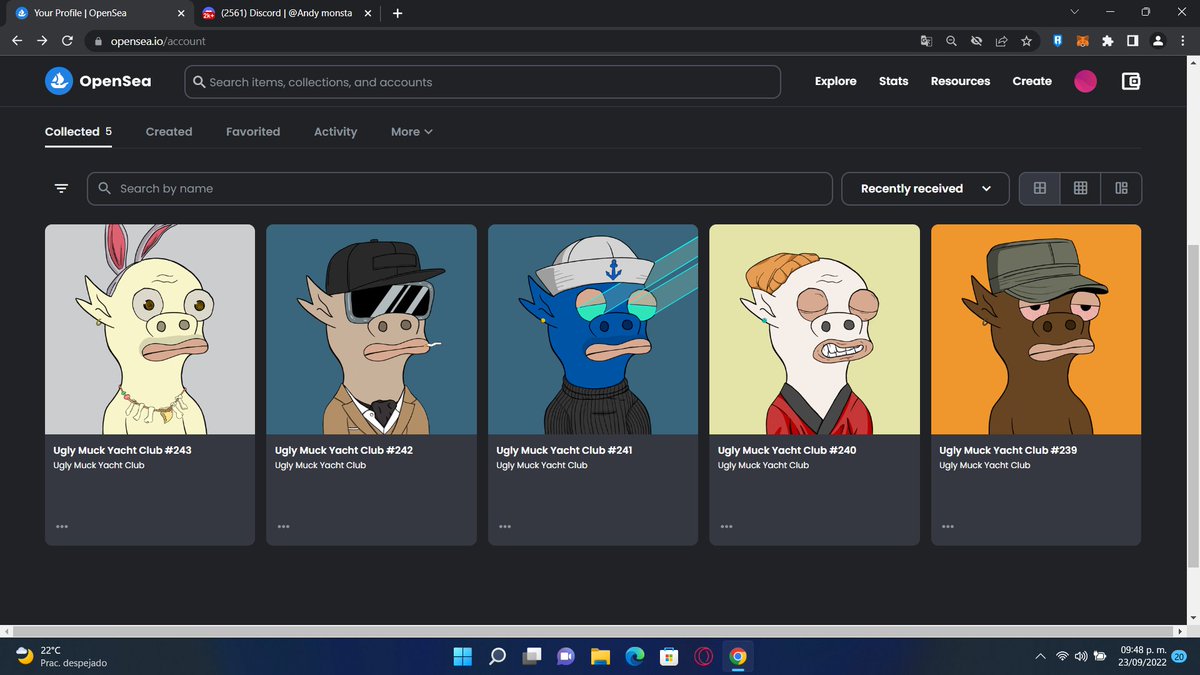Reload the page
1200x675 pixels.
tap(67, 41)
